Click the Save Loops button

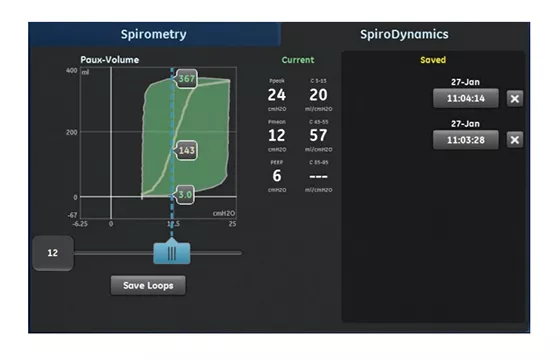coord(148,285)
